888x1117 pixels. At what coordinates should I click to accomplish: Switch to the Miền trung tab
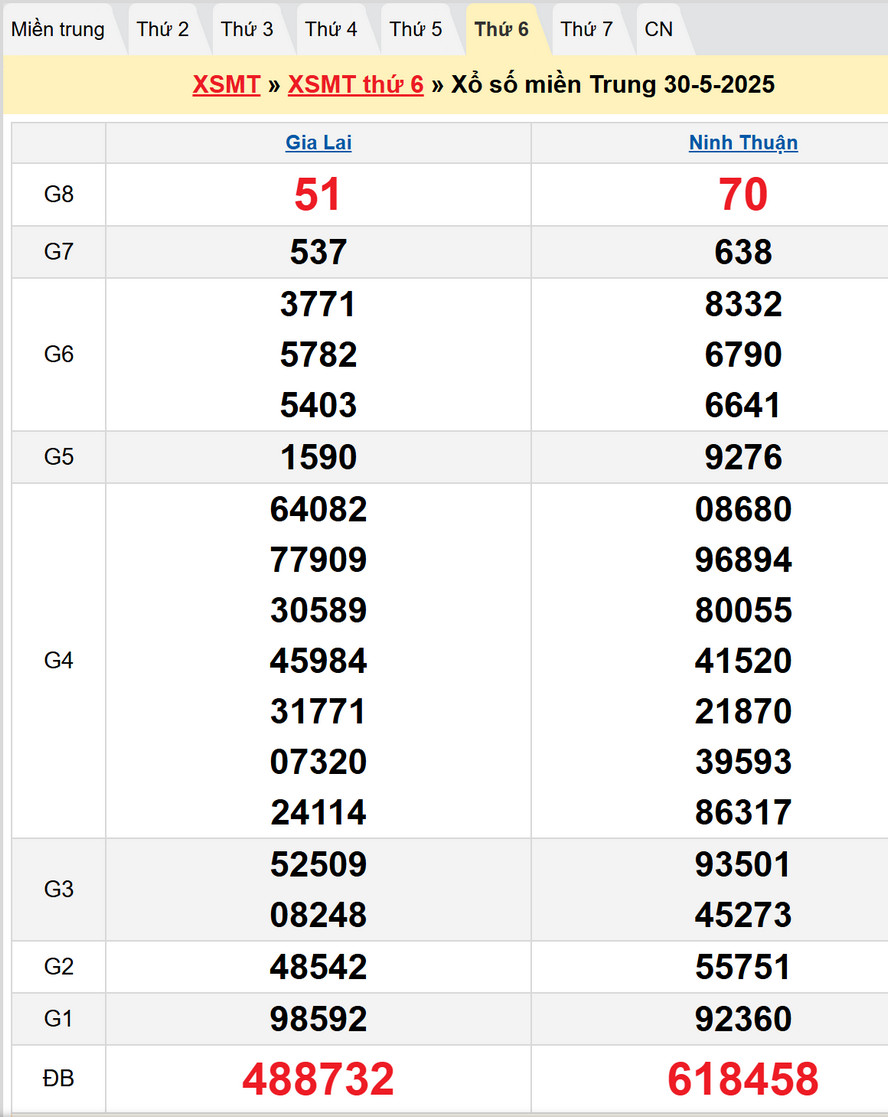(58, 29)
